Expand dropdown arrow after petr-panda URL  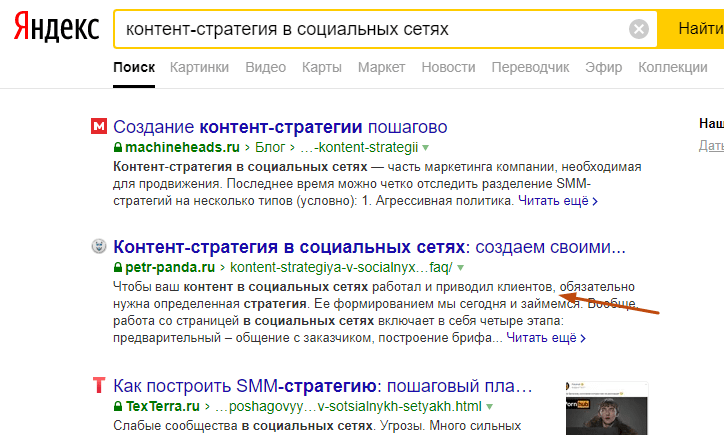tap(460, 268)
